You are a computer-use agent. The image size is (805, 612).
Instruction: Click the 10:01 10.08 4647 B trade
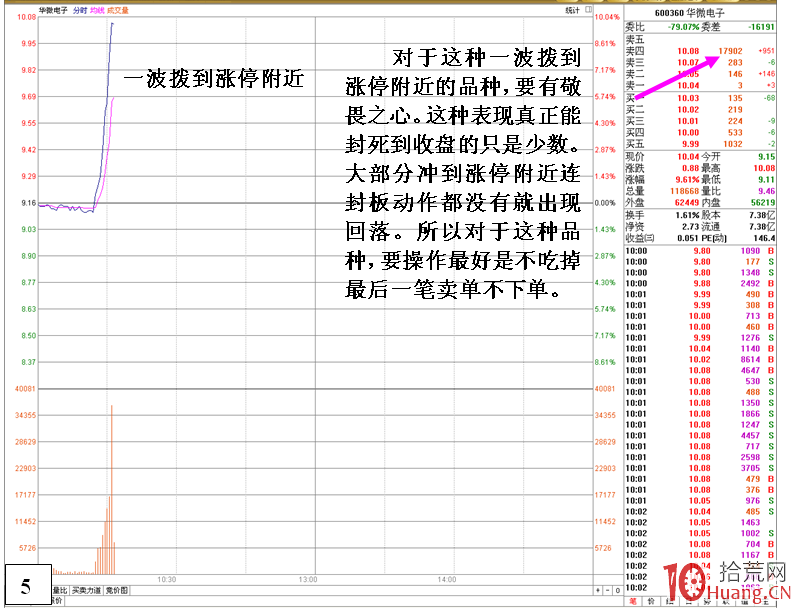coord(700,371)
